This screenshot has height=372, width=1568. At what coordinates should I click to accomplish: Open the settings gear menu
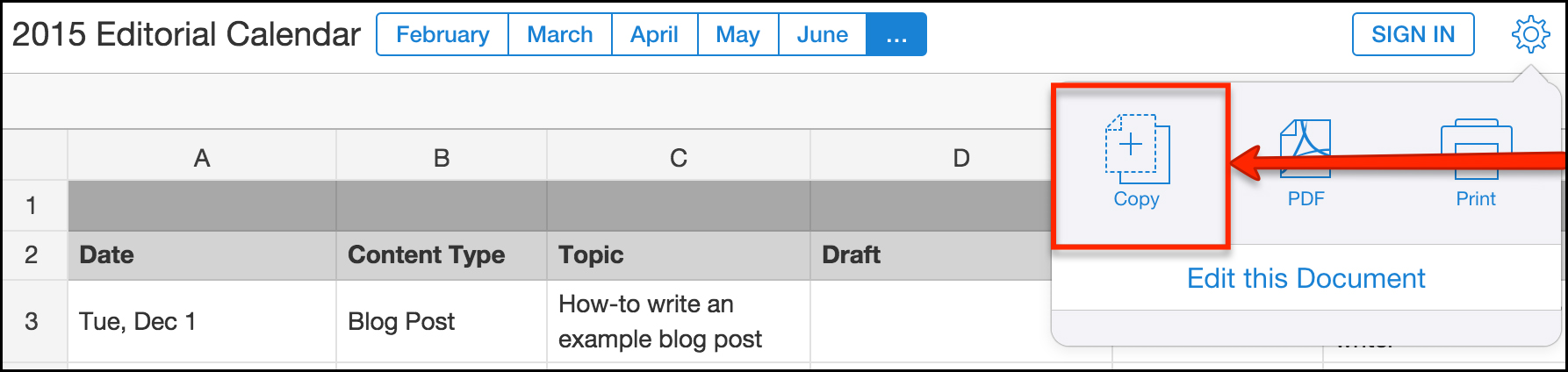pyautogui.click(x=1530, y=34)
